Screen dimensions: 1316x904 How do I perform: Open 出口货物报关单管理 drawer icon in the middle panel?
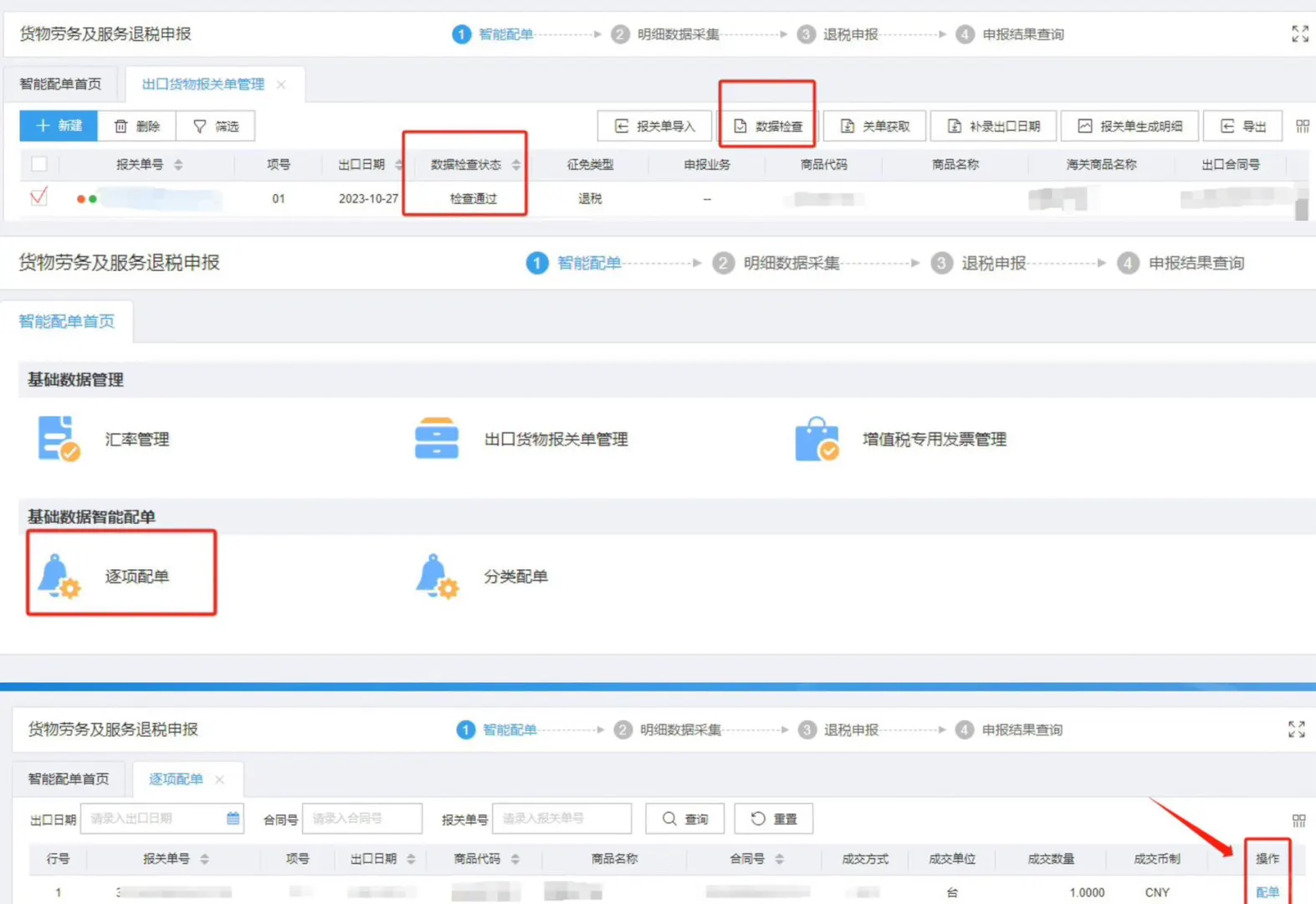pos(437,439)
